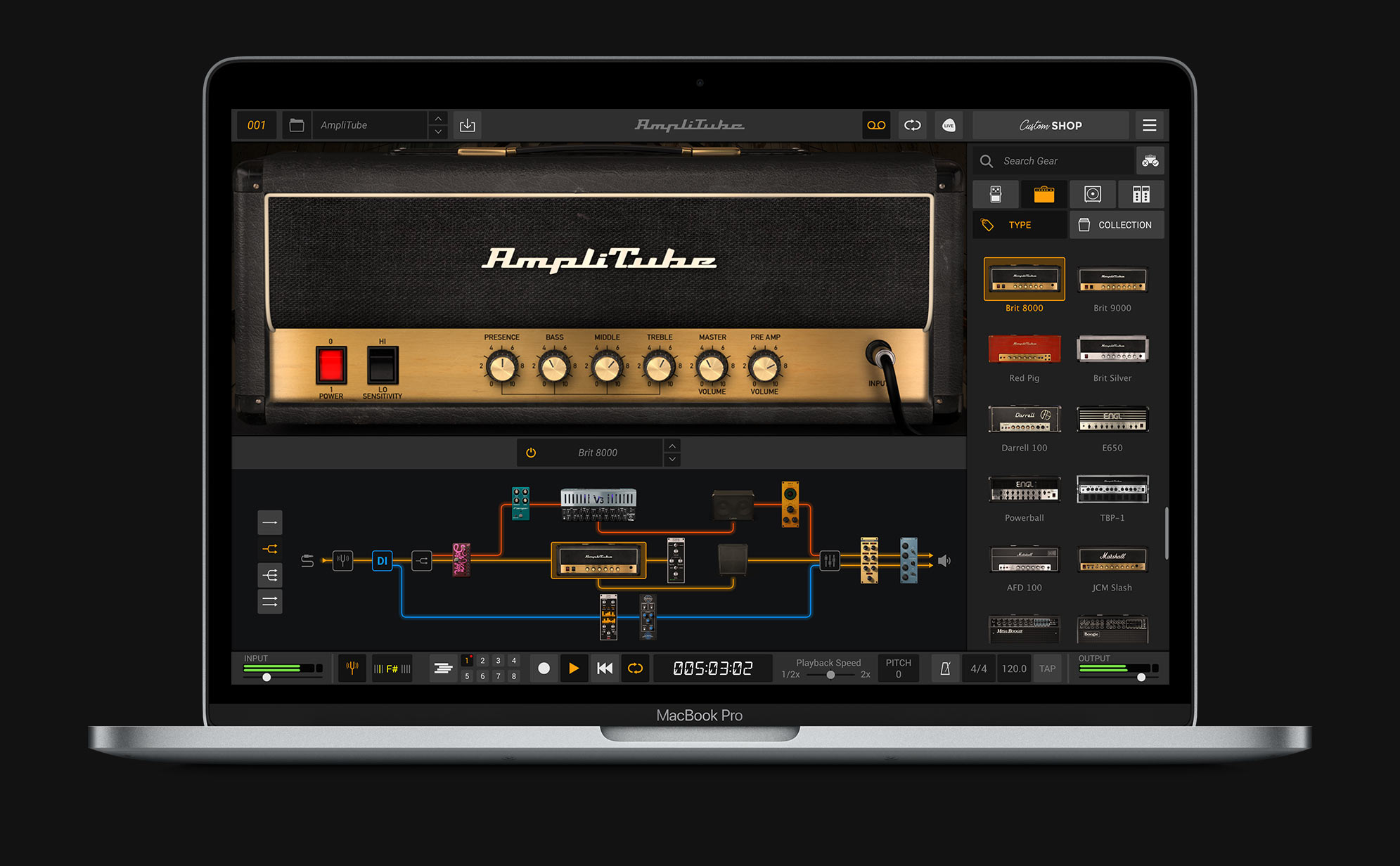Open the tuner in the bottom bar
This screenshot has height=866, width=1400.
pyautogui.click(x=352, y=668)
